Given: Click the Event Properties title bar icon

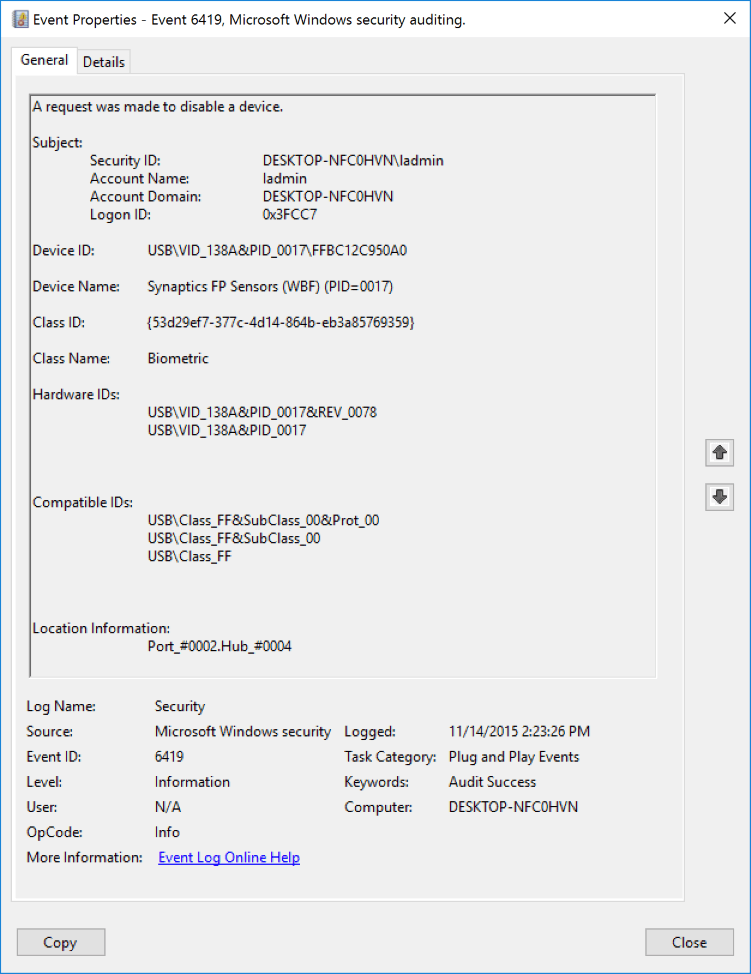Looking at the screenshot, I should [19, 19].
